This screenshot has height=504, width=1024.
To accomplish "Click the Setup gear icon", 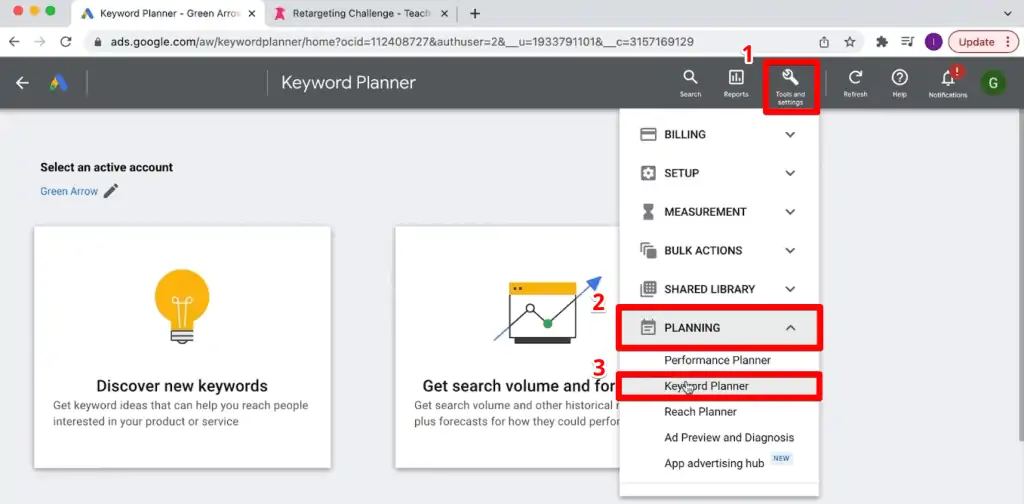I will 648,173.
